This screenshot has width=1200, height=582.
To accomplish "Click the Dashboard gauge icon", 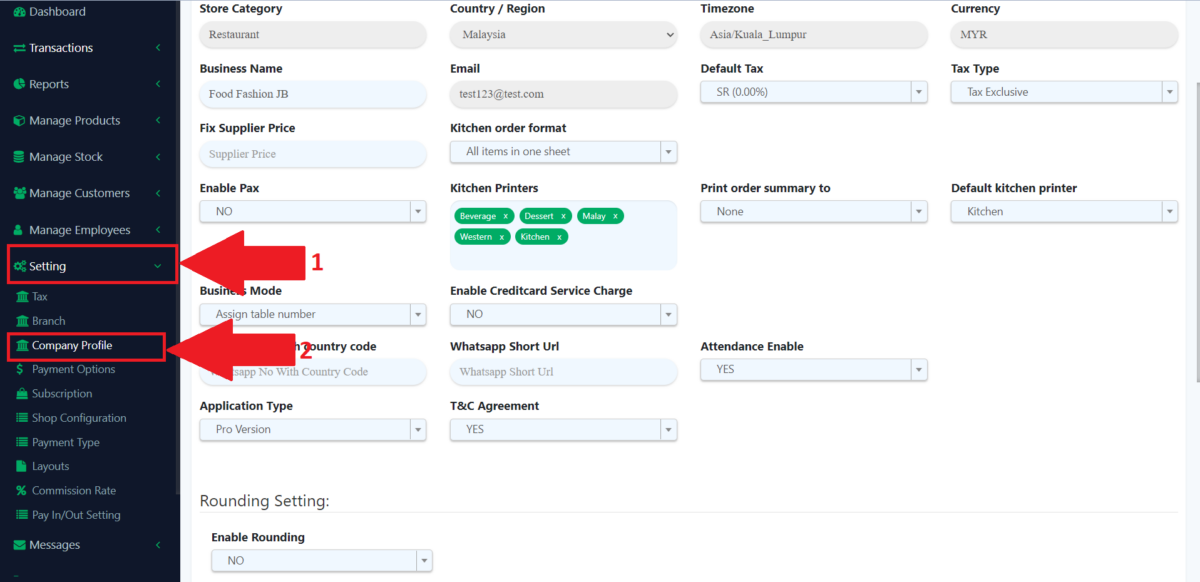I will [x=19, y=12].
